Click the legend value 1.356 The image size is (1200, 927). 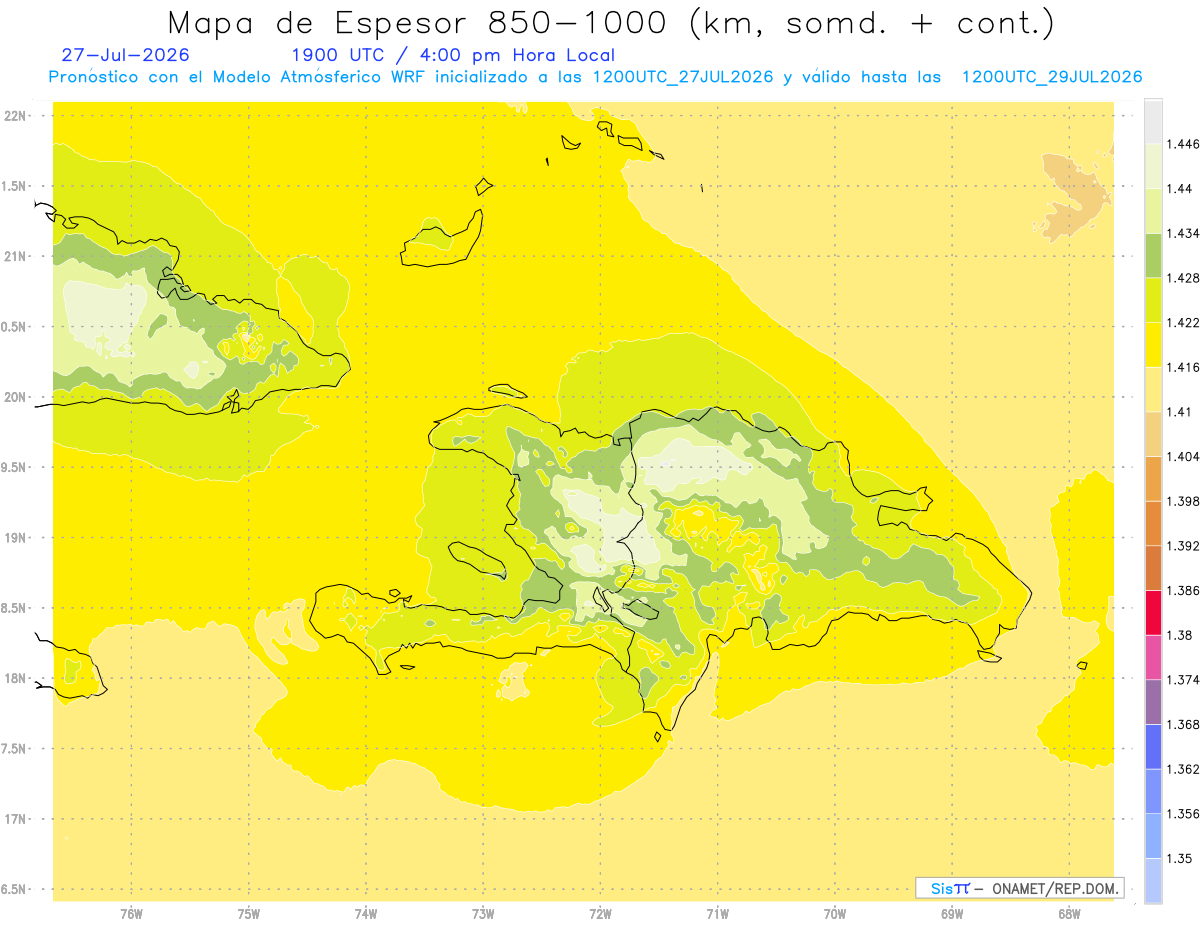(1185, 814)
